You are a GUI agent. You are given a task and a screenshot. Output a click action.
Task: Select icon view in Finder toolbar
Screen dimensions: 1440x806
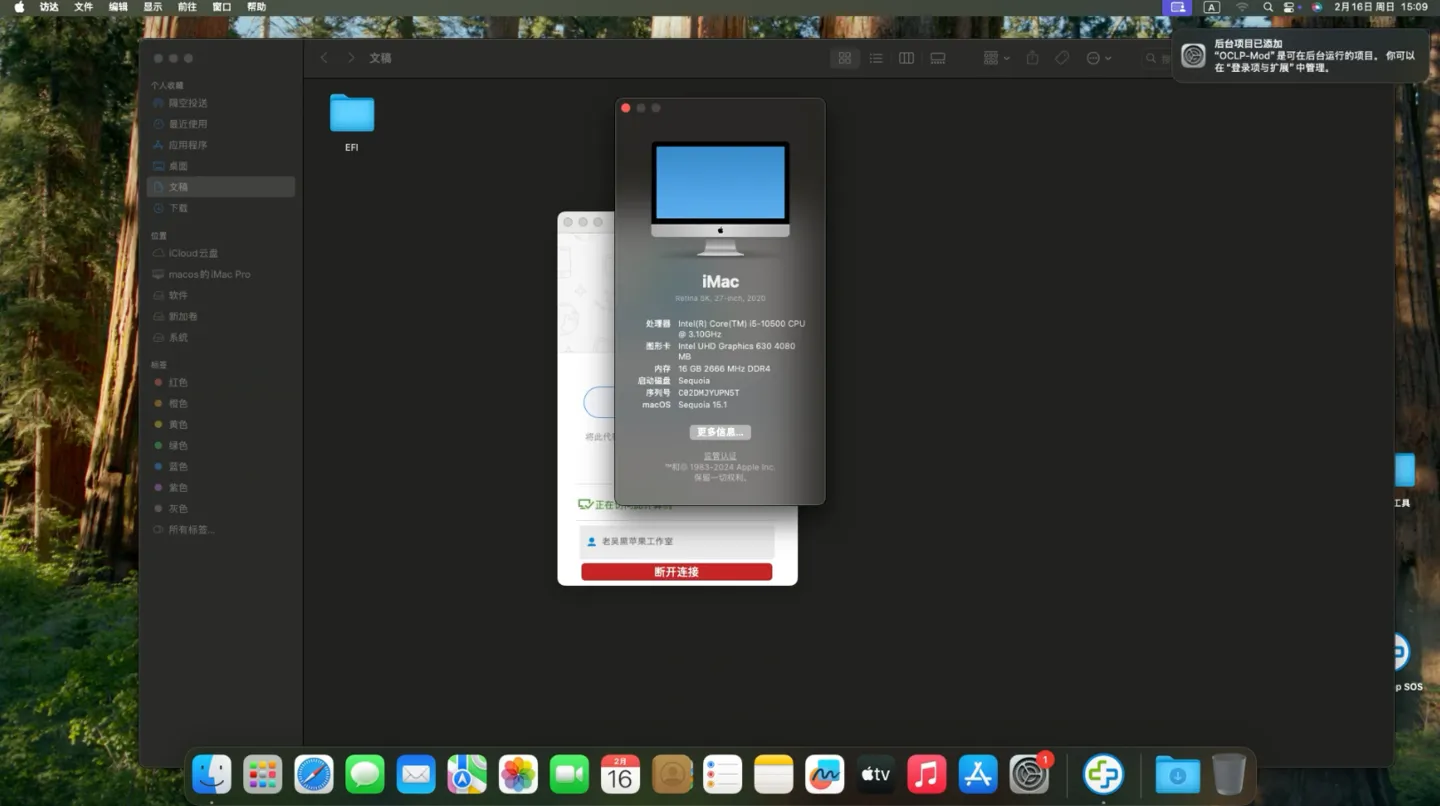[845, 59]
